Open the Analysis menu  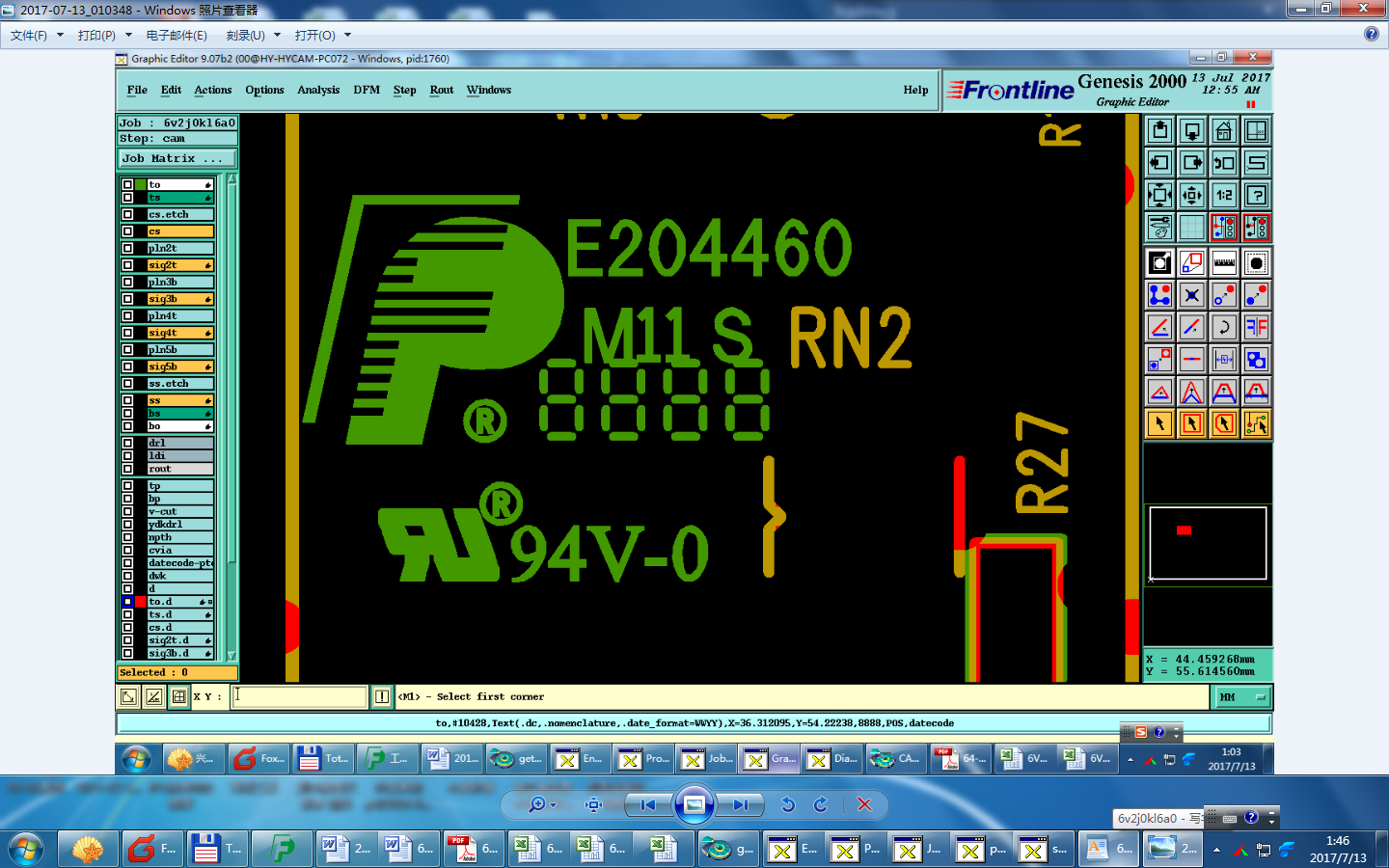[x=318, y=90]
